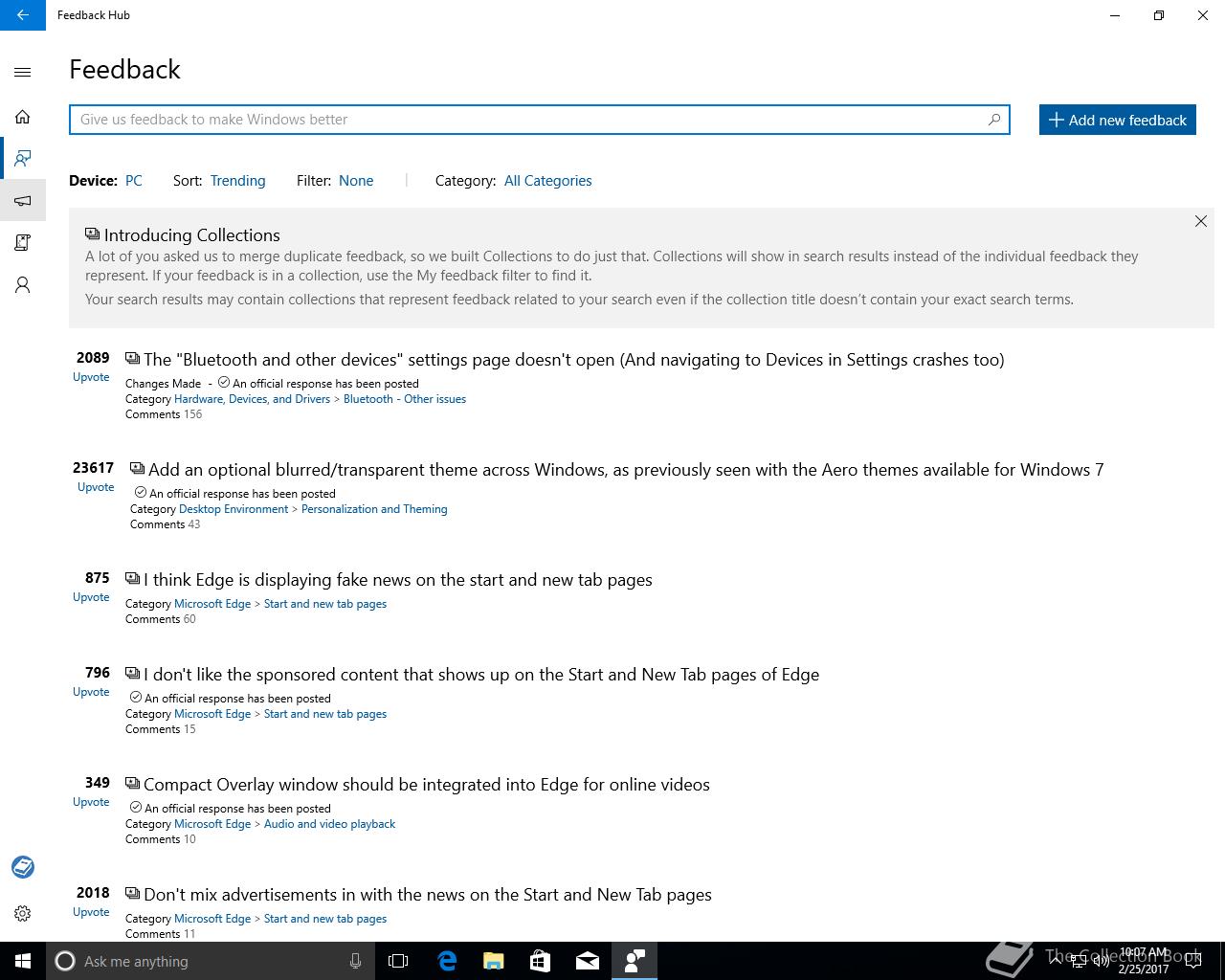The image size is (1225, 980).
Task: Click collection icon beside Compact Overlay feedback
Action: click(x=133, y=784)
